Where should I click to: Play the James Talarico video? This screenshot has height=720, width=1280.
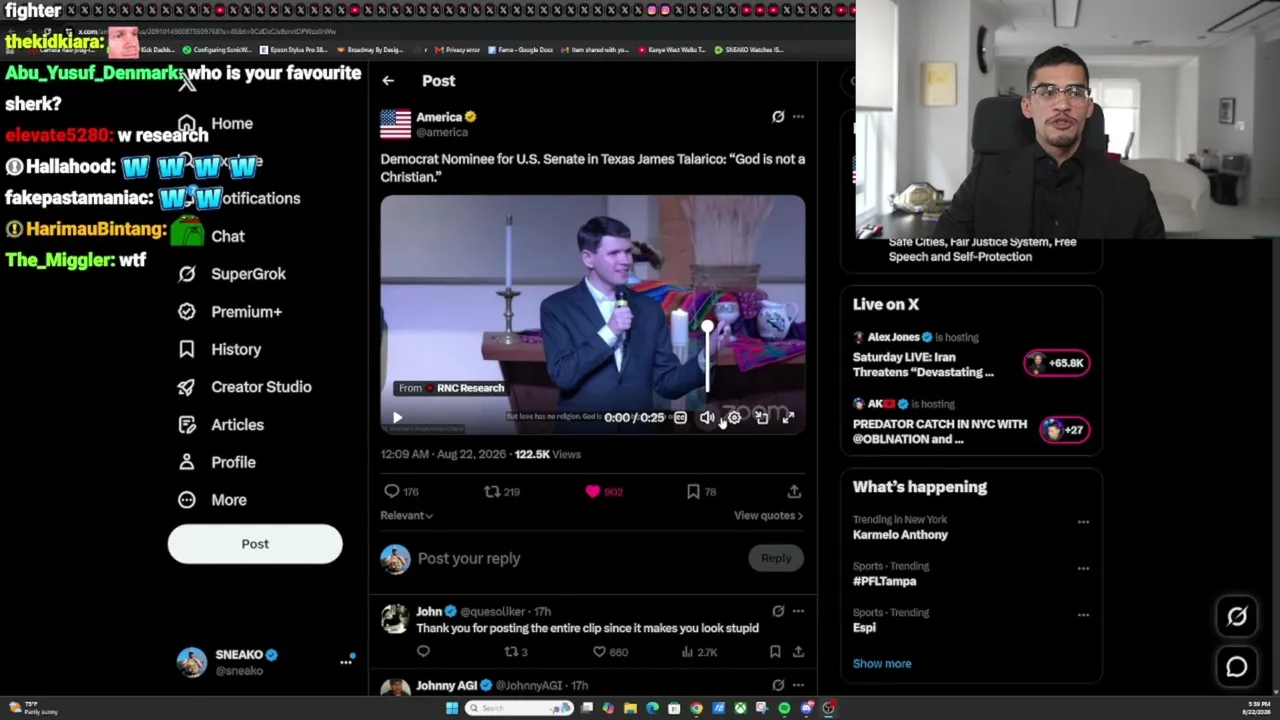(x=397, y=418)
